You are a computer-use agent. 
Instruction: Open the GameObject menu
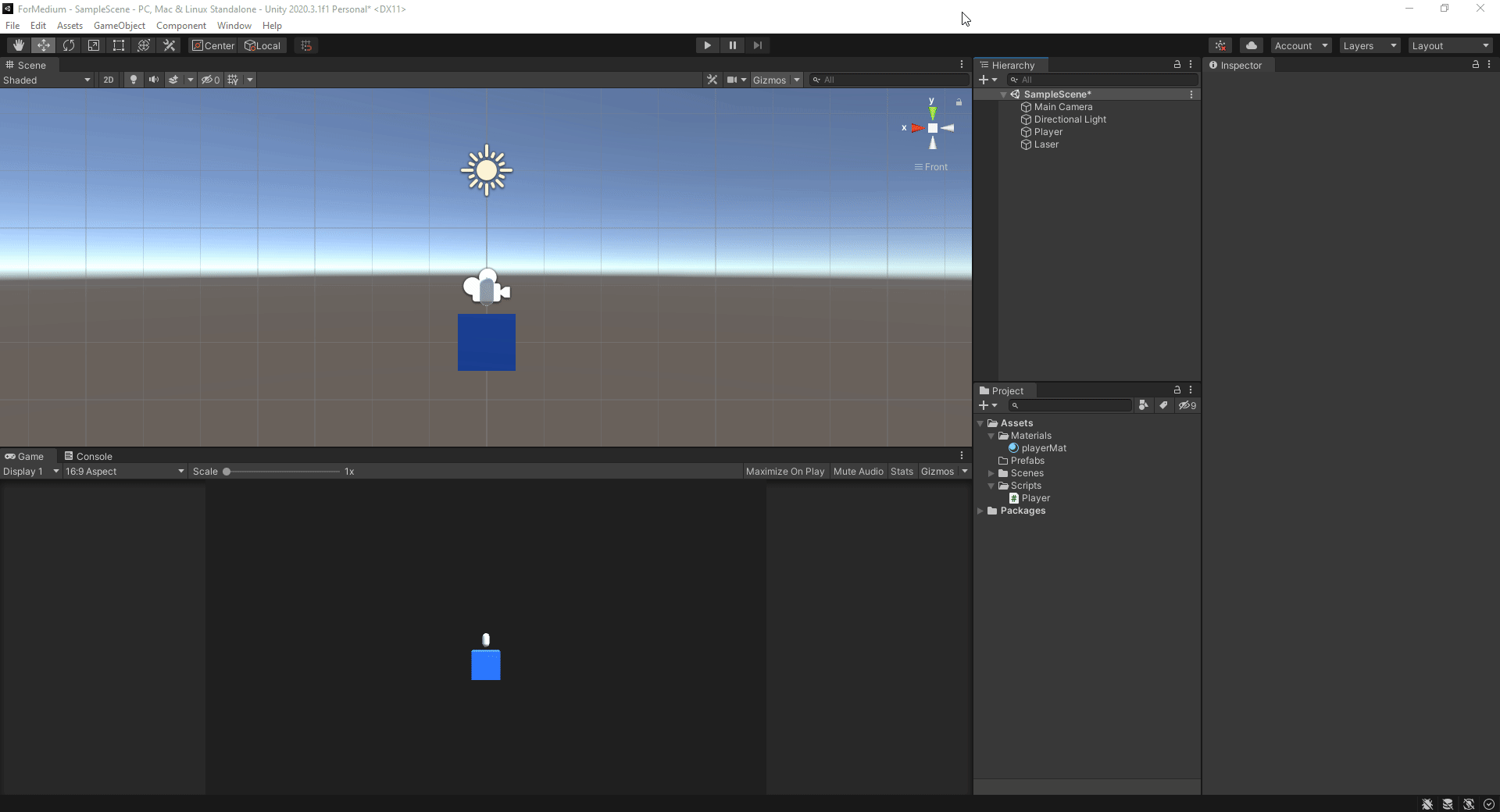pos(120,26)
